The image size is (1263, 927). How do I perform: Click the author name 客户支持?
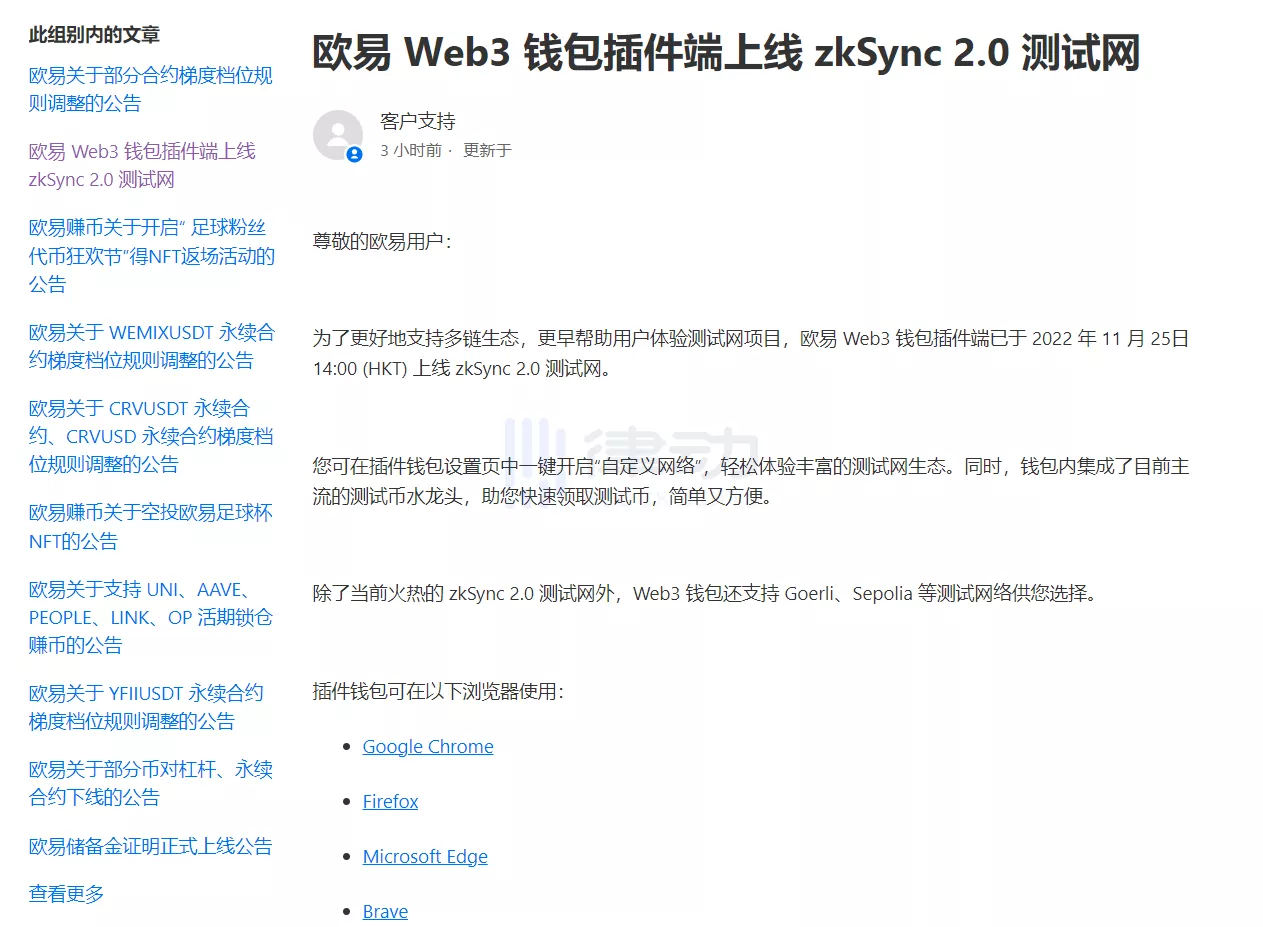pyautogui.click(x=418, y=122)
